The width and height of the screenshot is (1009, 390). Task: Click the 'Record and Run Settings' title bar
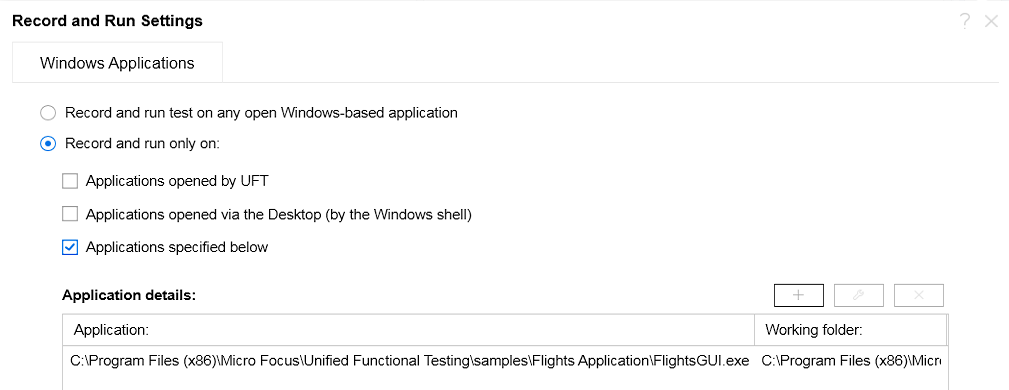coord(107,21)
